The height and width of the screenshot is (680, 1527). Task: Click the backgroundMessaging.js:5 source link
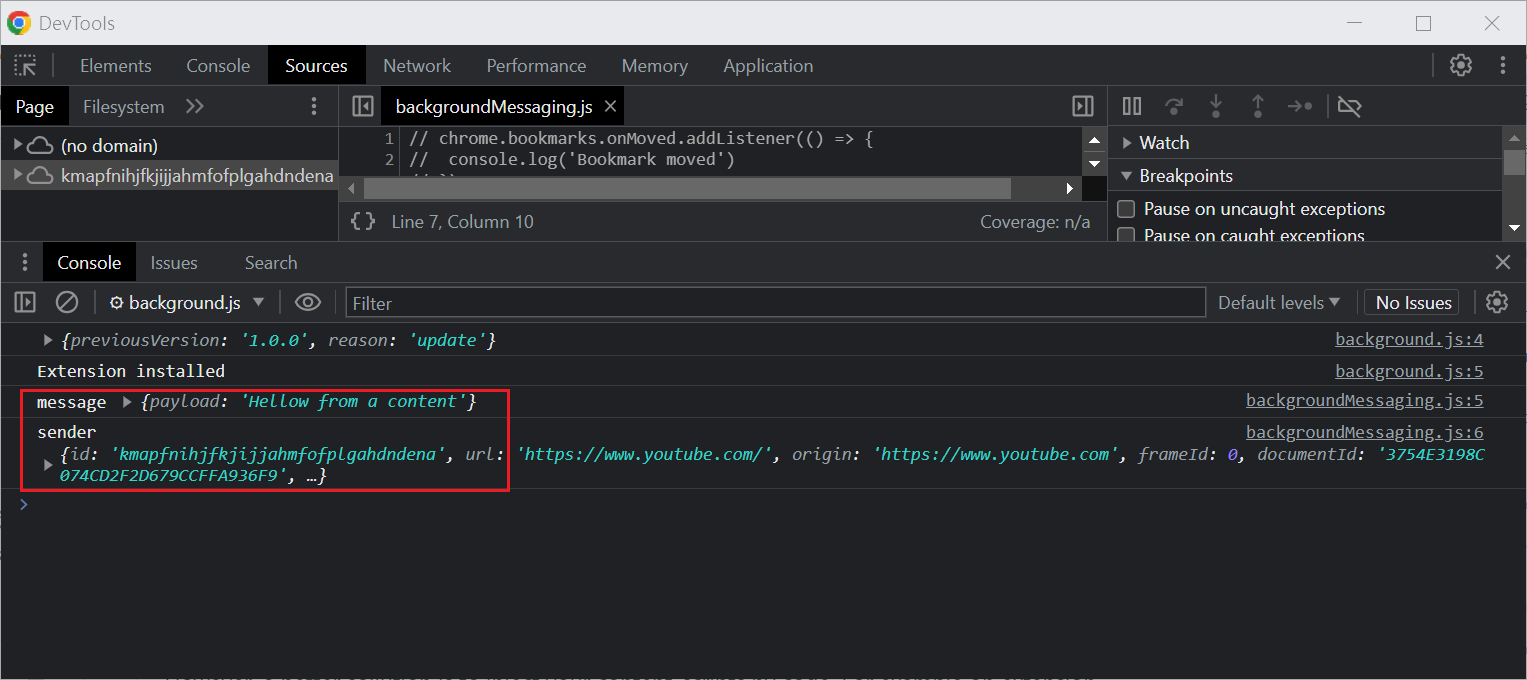(1364, 401)
